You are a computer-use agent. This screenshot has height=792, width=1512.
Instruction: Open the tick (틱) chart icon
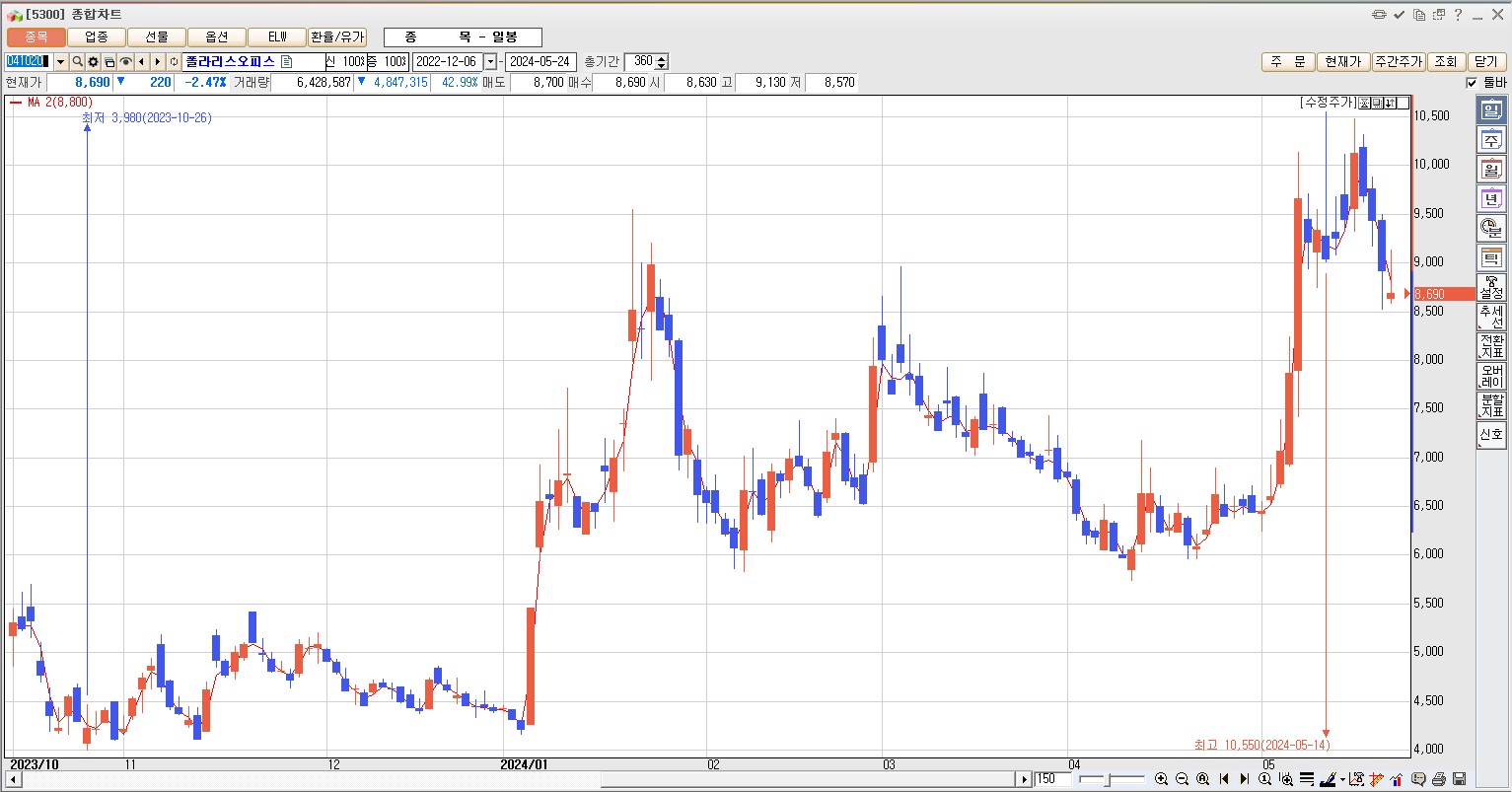[1490, 258]
